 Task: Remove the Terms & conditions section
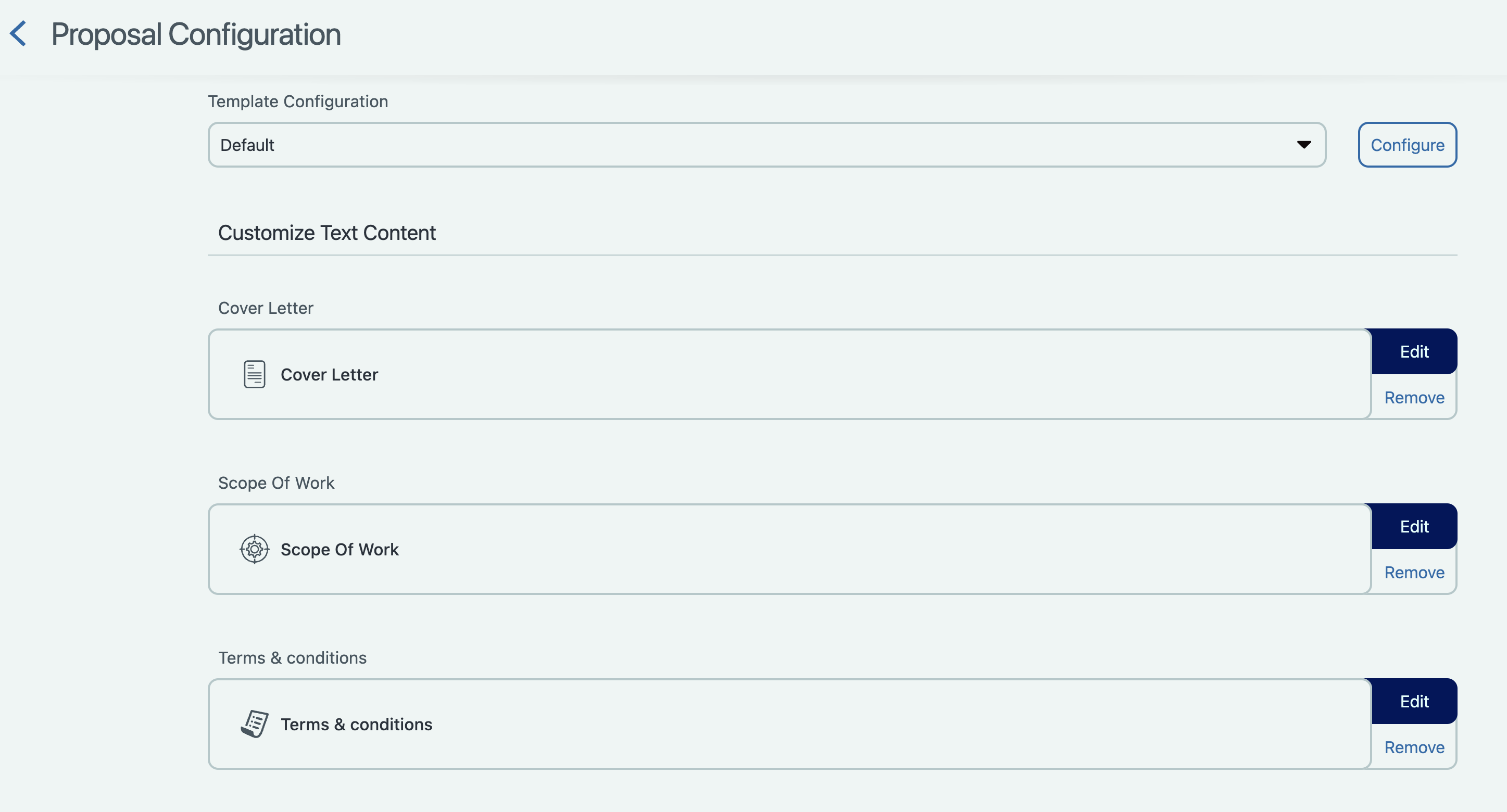pos(1414,747)
